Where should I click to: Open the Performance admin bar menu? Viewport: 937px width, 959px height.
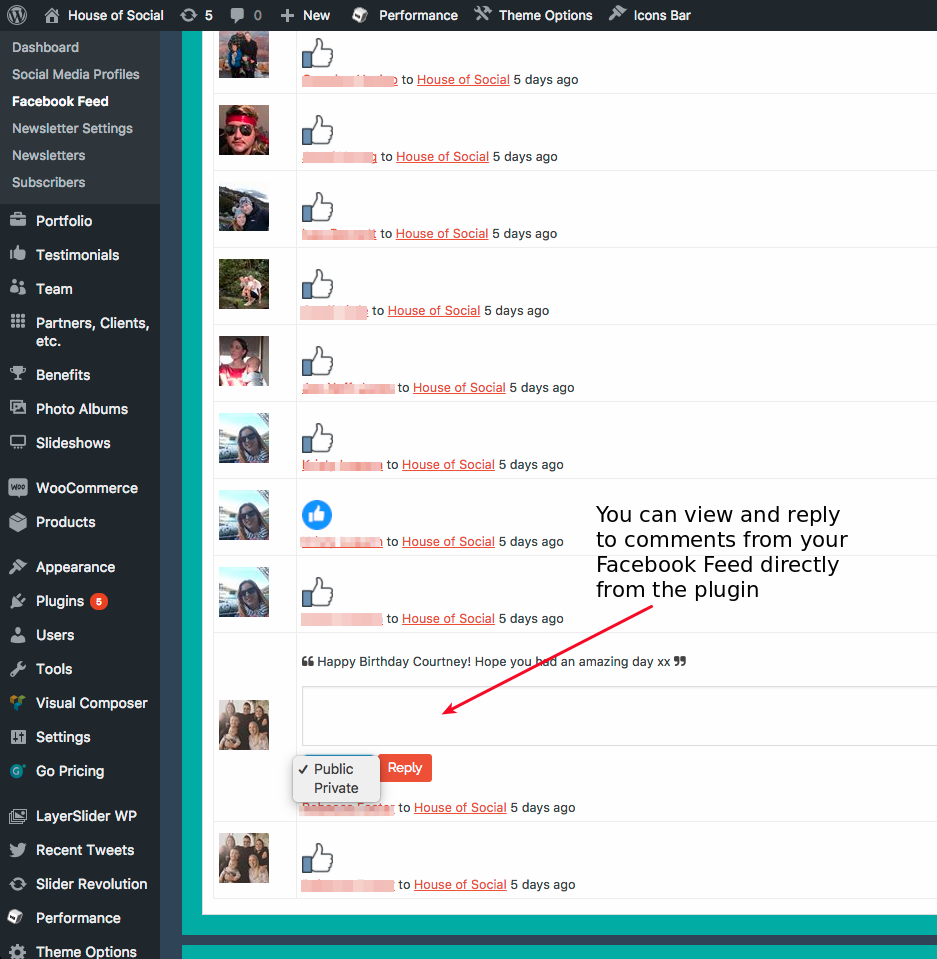click(405, 15)
